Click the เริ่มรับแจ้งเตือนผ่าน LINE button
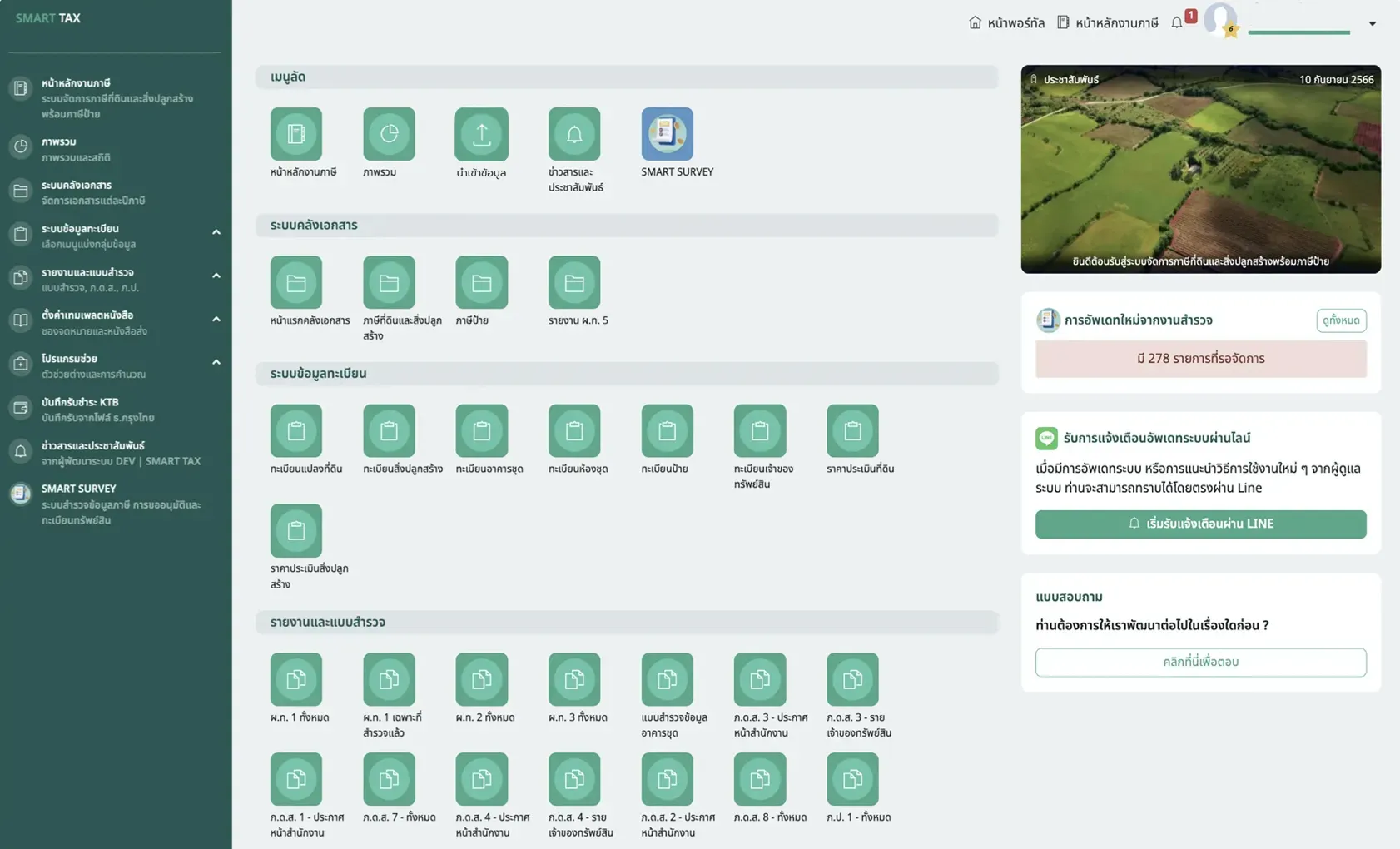Image resolution: width=1400 pixels, height=849 pixels. [1200, 524]
